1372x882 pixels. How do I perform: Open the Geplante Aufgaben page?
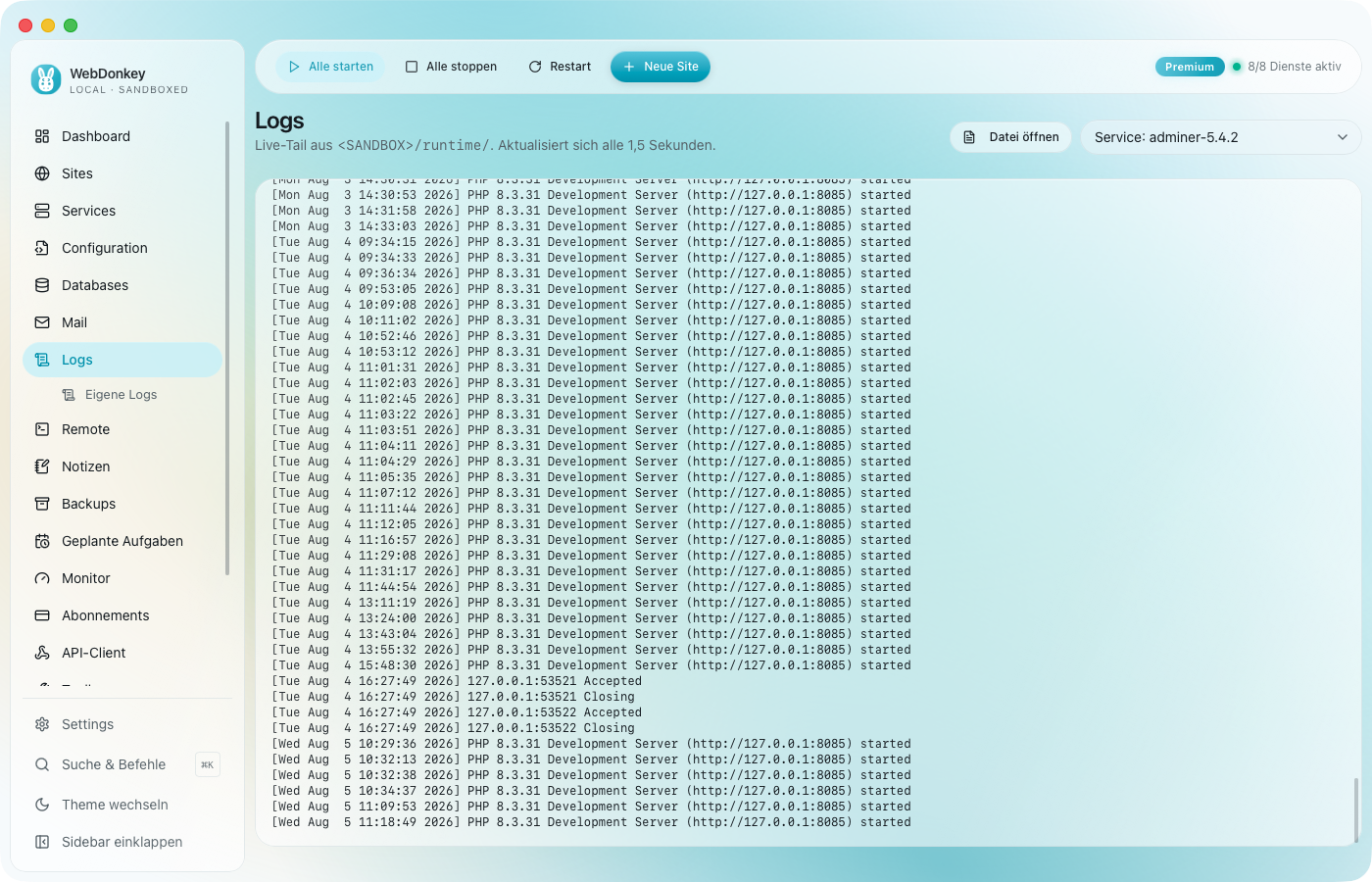[122, 541]
